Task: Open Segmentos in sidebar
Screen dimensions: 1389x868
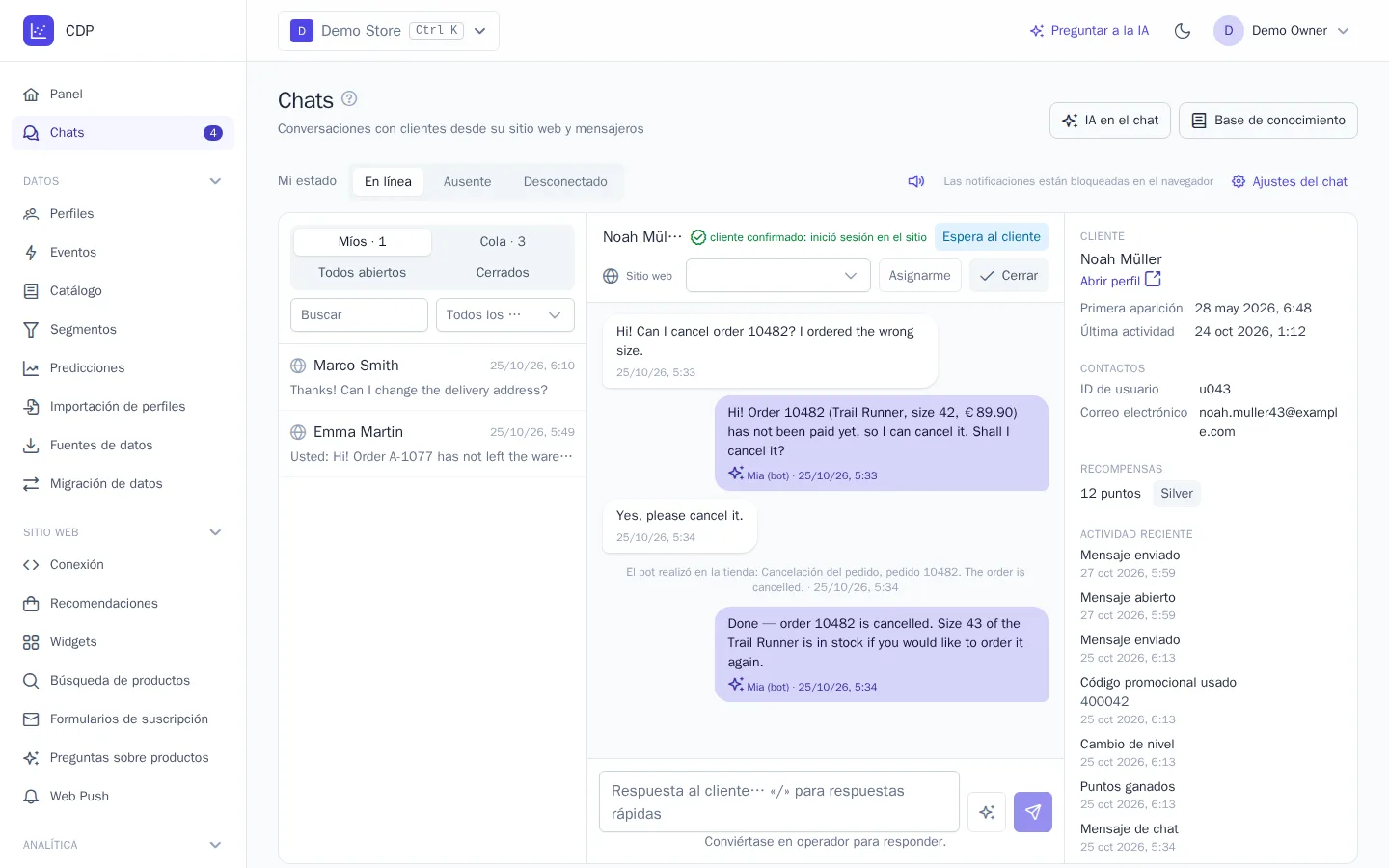Action: coord(123,330)
